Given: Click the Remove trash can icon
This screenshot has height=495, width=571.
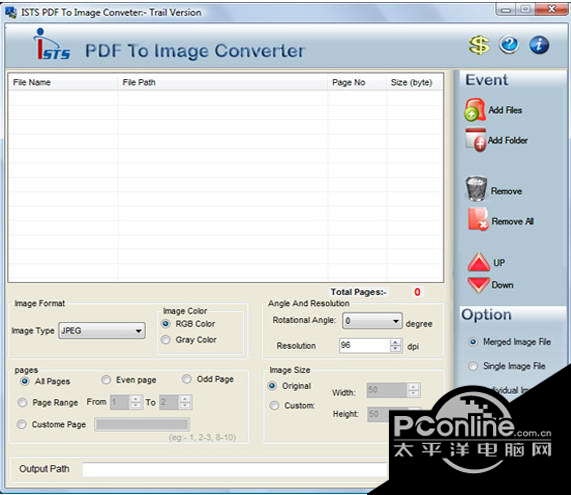Looking at the screenshot, I should (476, 189).
